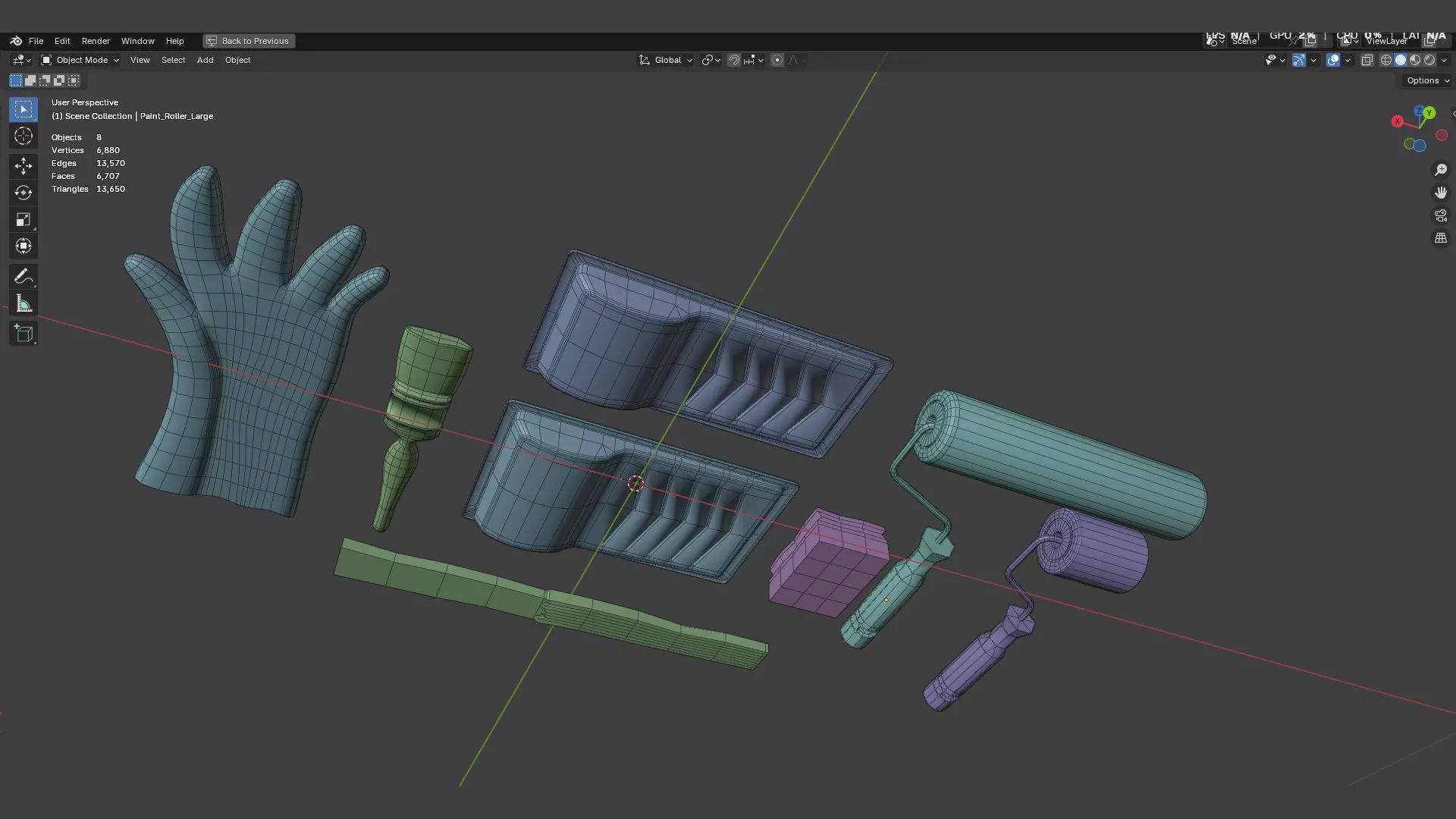
Task: Select the Annotate pencil tool
Action: tap(24, 277)
